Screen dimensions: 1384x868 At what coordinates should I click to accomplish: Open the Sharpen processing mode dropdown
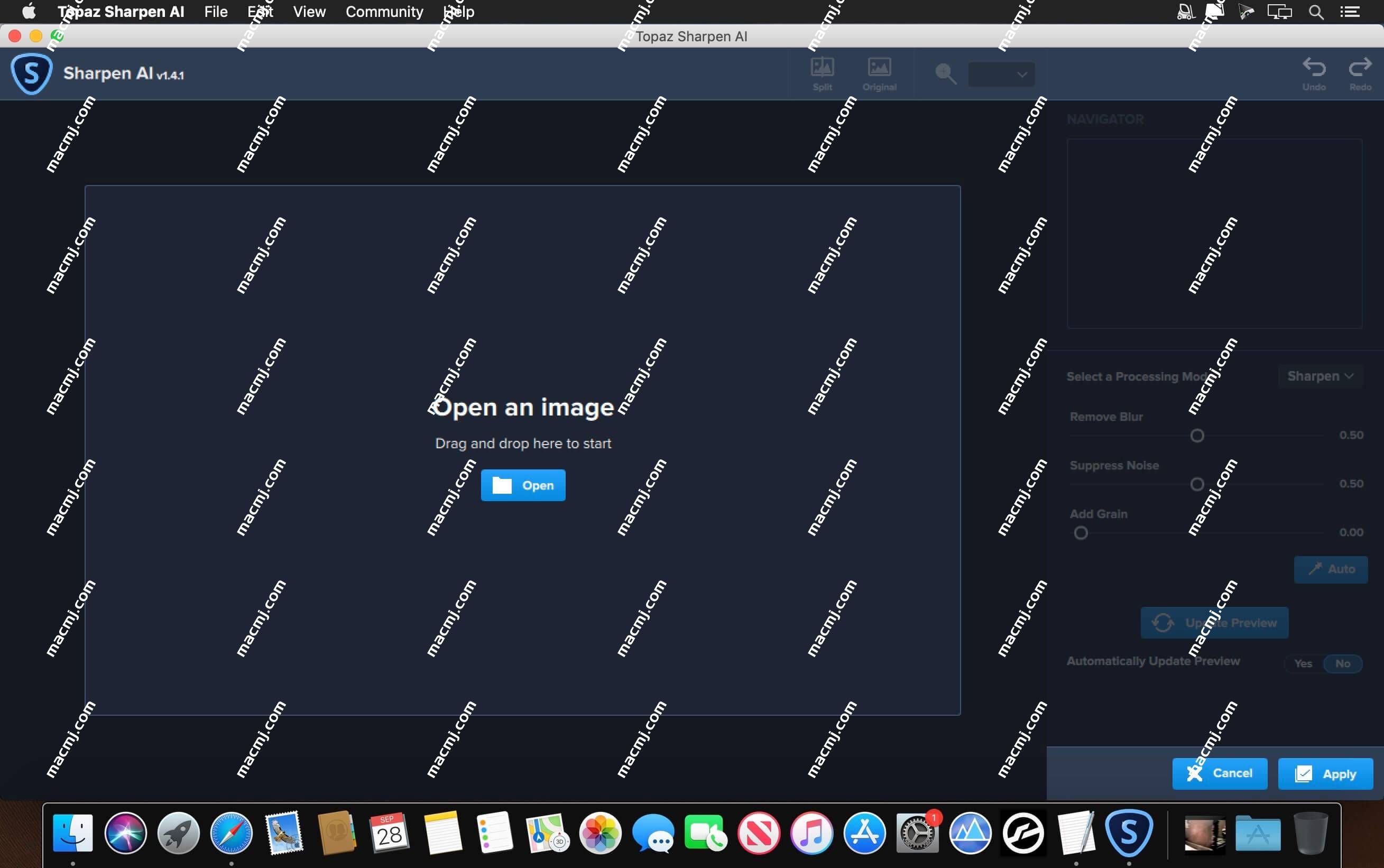tap(1320, 376)
